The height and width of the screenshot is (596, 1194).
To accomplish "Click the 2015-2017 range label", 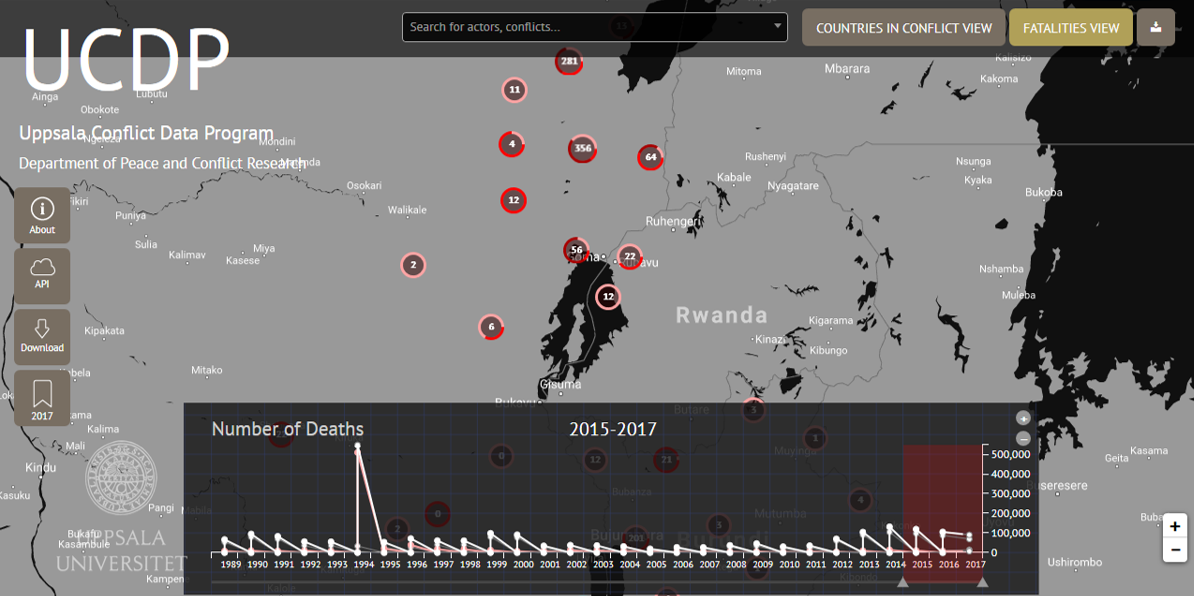I will point(613,429).
